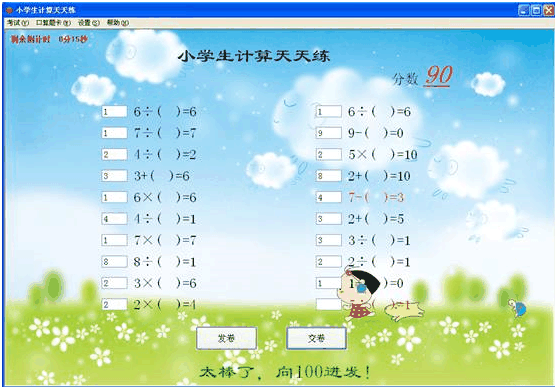The height and width of the screenshot is (391, 558).
Task: Click the answer box for 8÷( )=1
Action: coord(114,262)
